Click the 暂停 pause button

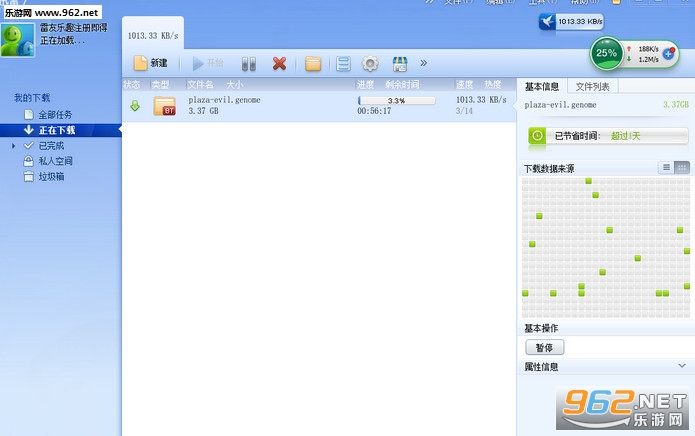pos(545,347)
